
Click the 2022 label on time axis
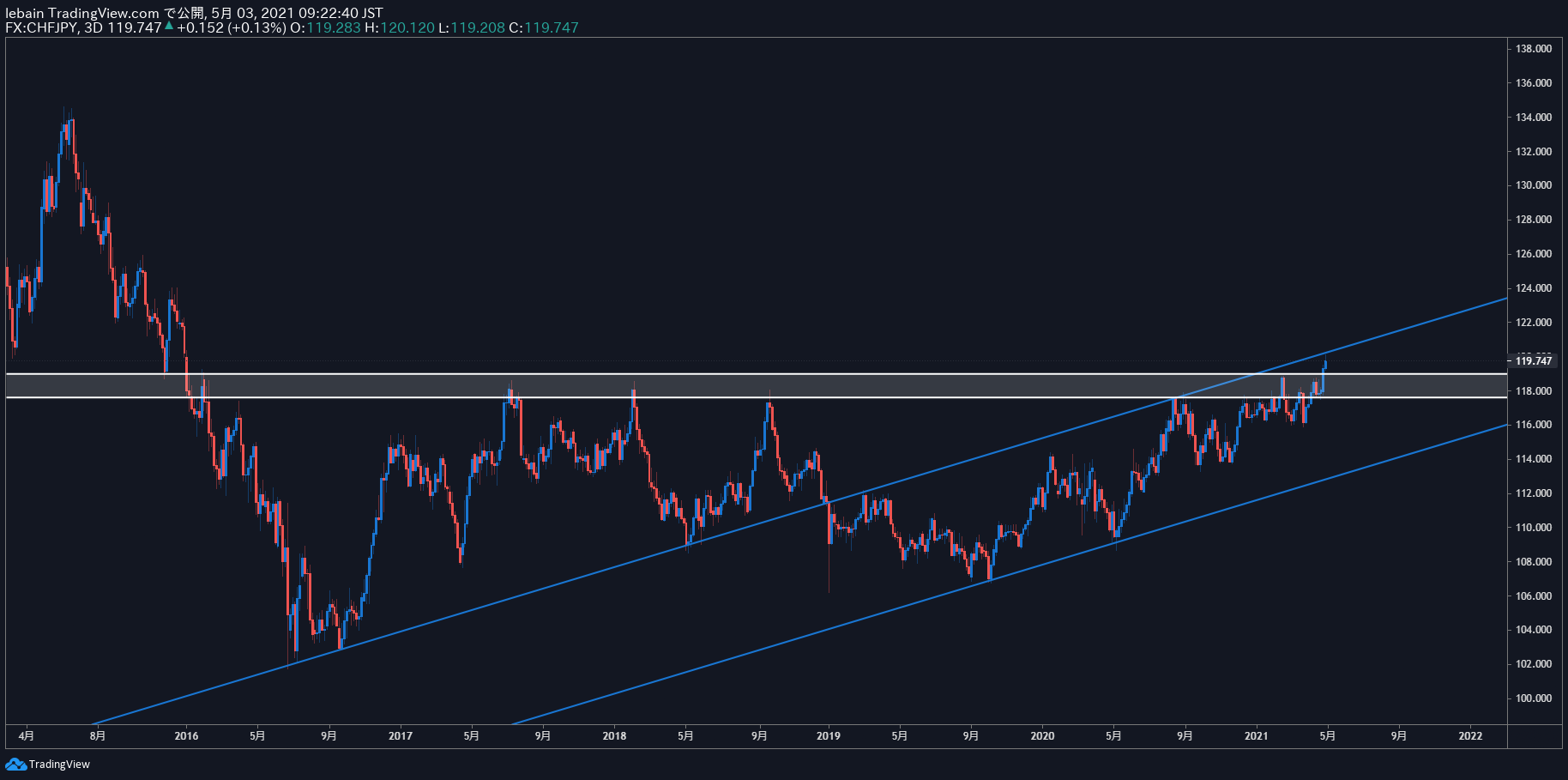coord(1470,735)
